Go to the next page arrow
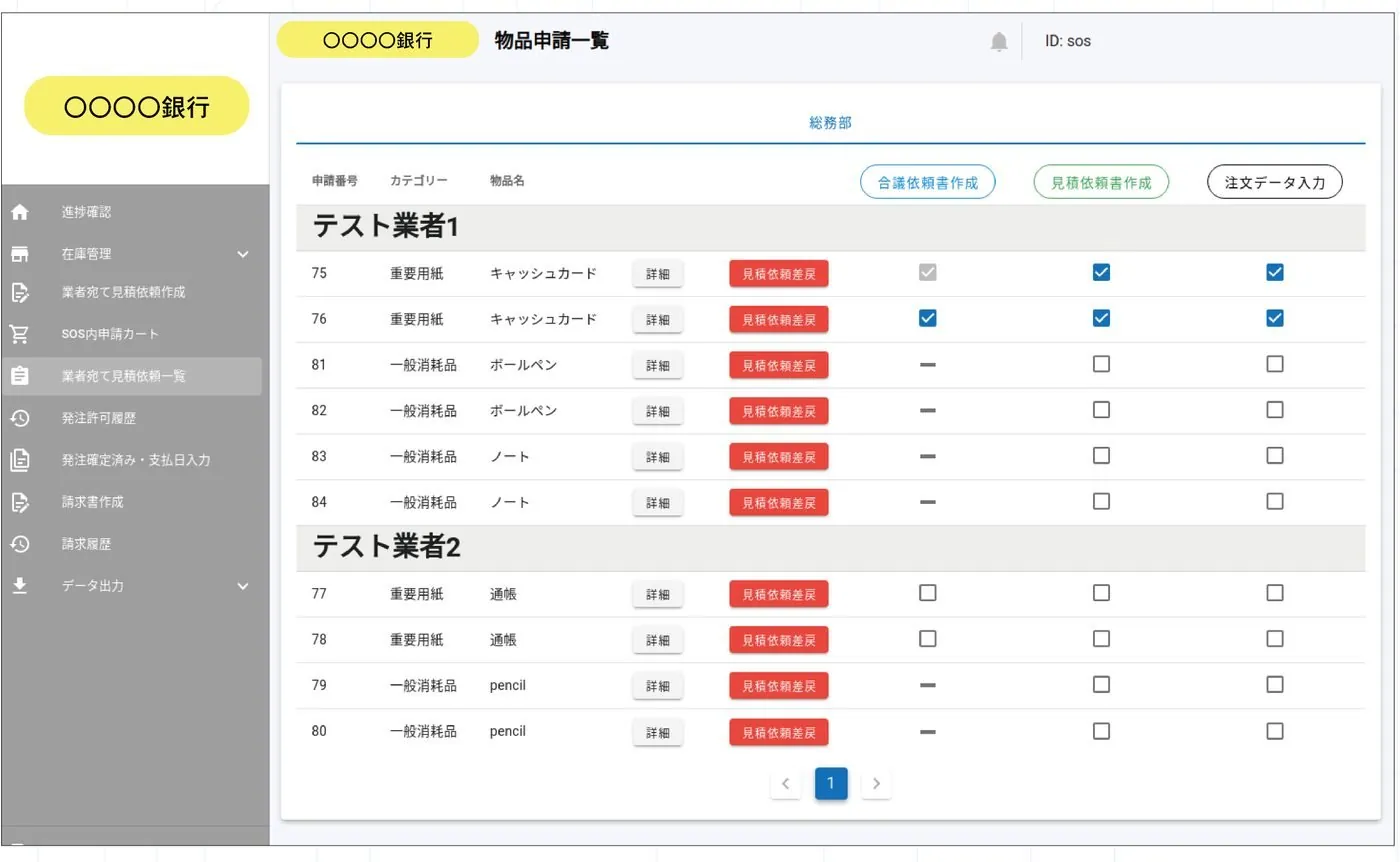 [876, 784]
